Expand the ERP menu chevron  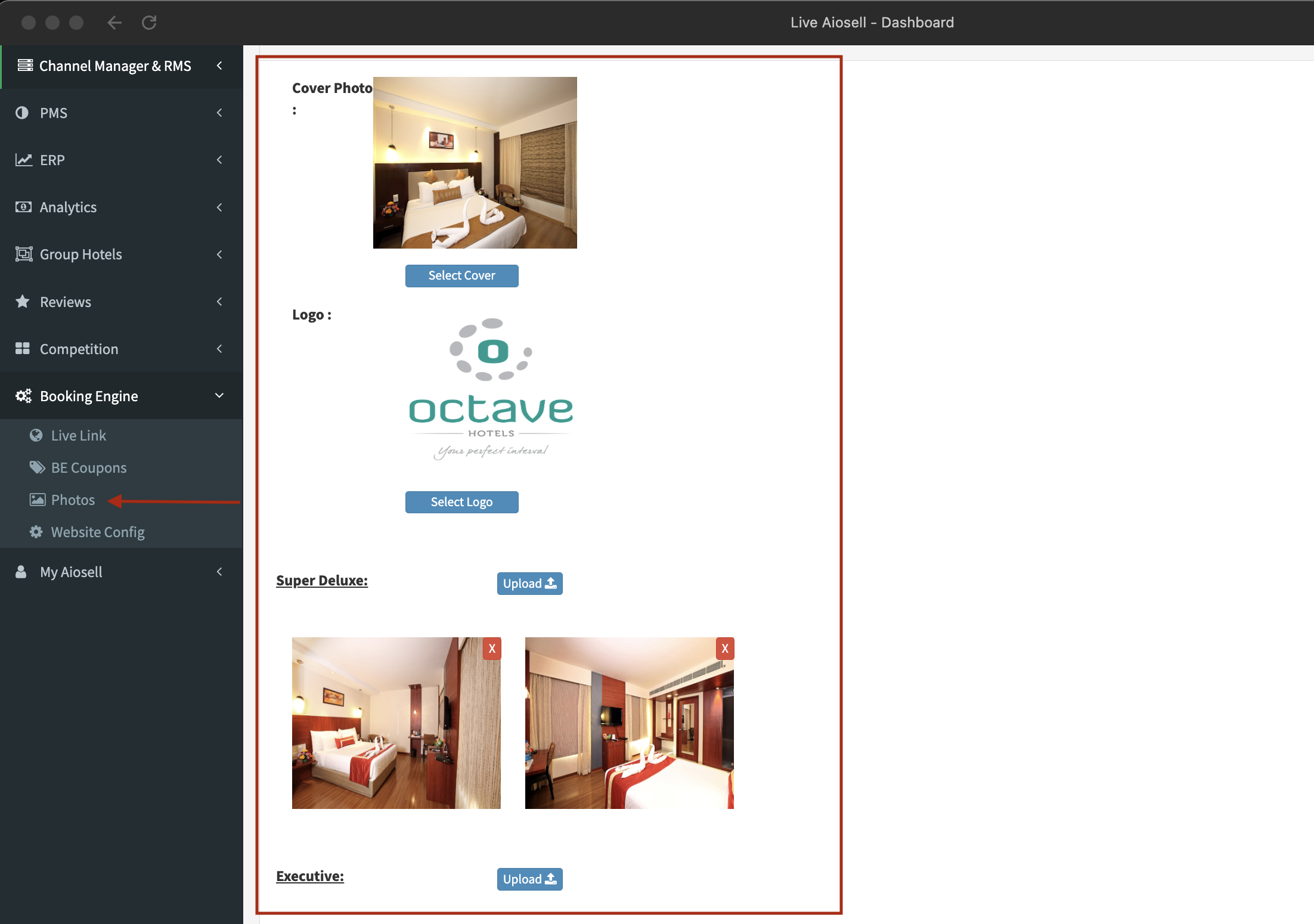[x=219, y=160]
